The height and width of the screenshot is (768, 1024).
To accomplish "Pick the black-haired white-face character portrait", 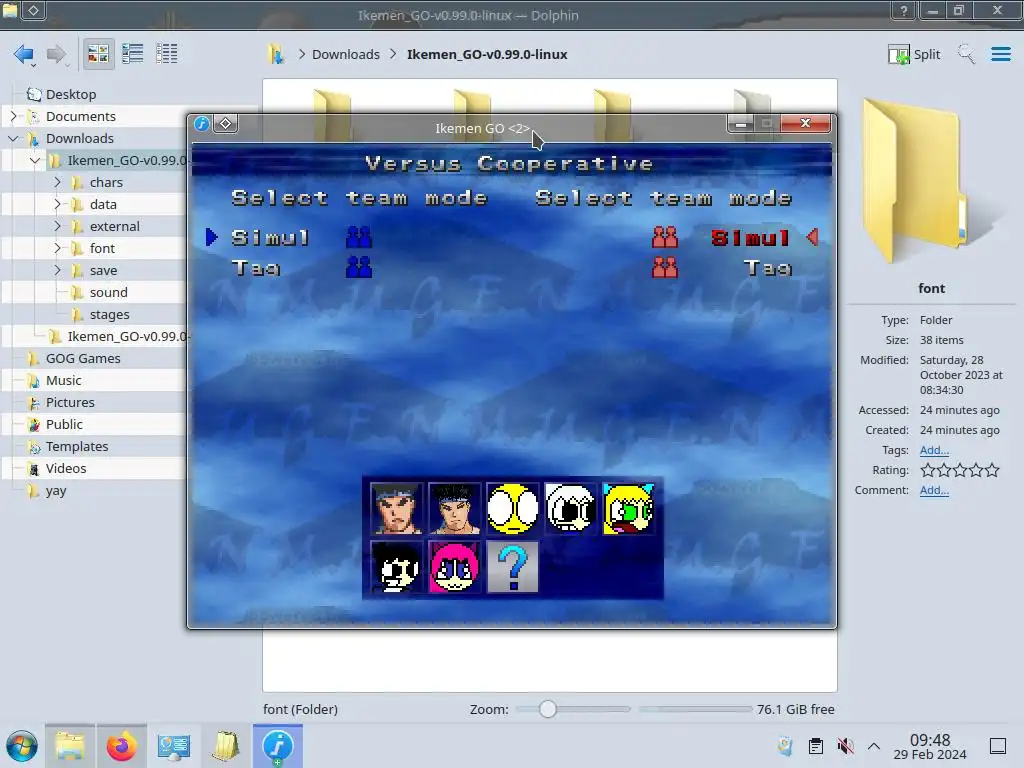I will pyautogui.click(x=396, y=567).
